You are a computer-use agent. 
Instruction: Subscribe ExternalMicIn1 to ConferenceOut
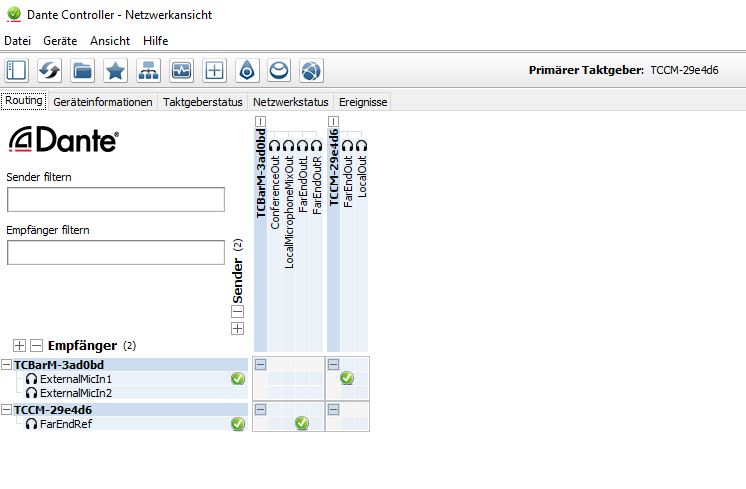point(275,379)
